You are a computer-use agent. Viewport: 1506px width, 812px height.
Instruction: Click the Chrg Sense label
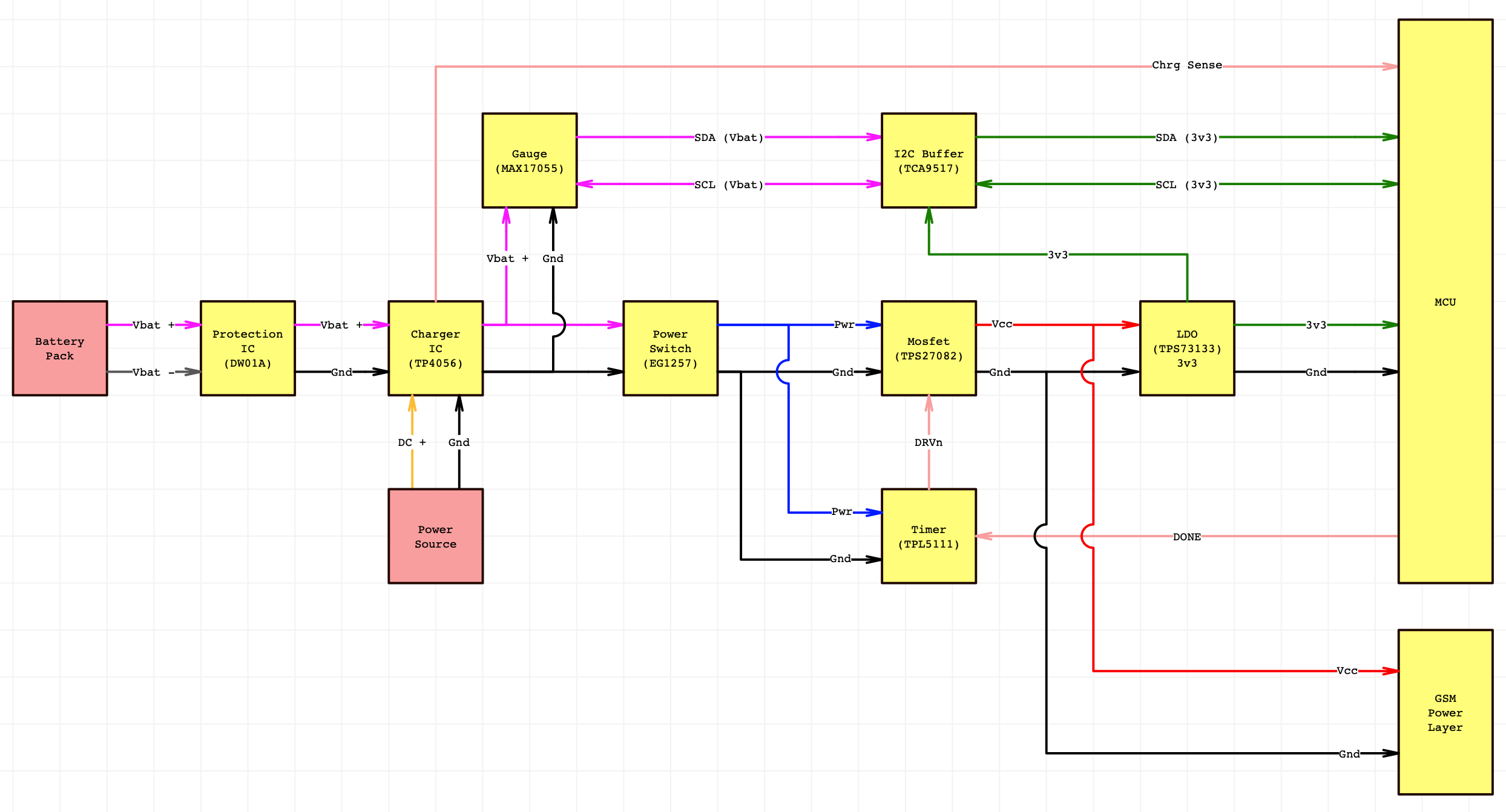(x=1187, y=65)
